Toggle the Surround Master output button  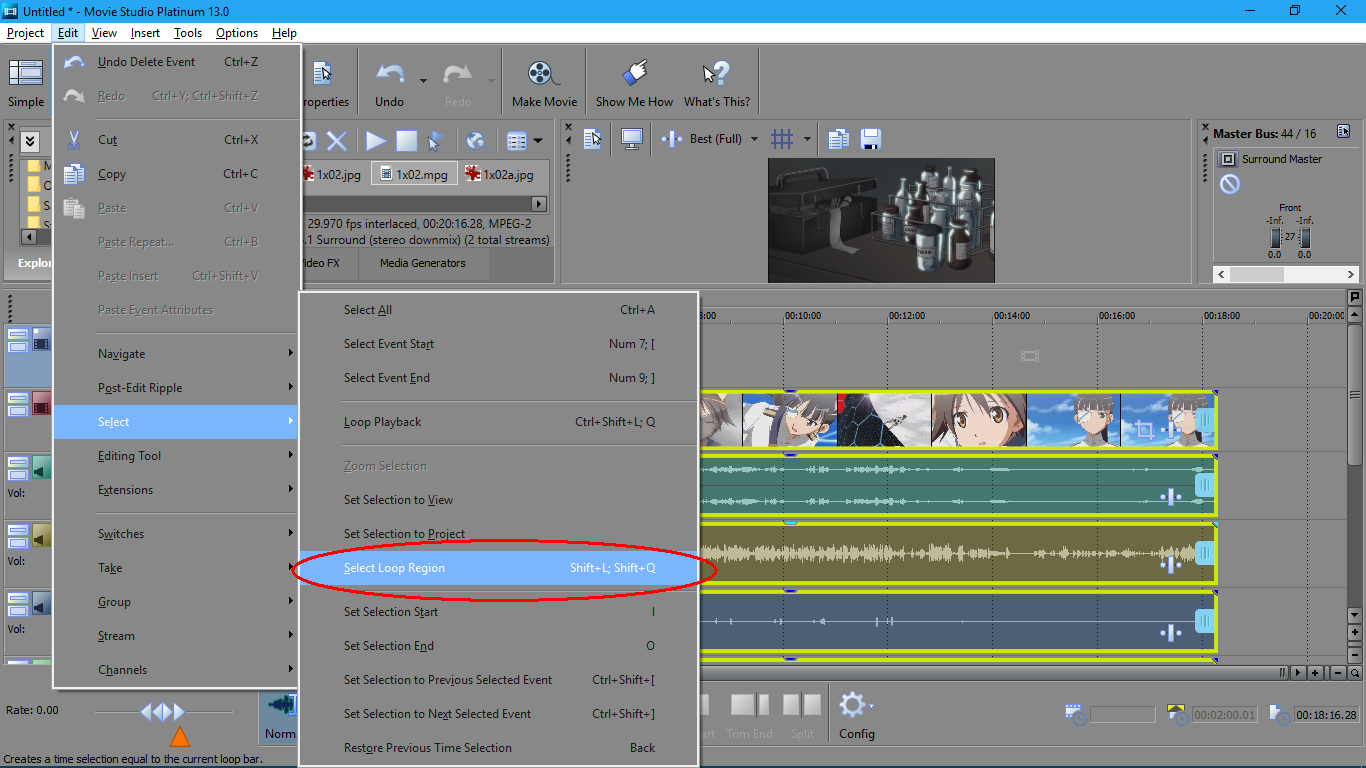(1227, 159)
